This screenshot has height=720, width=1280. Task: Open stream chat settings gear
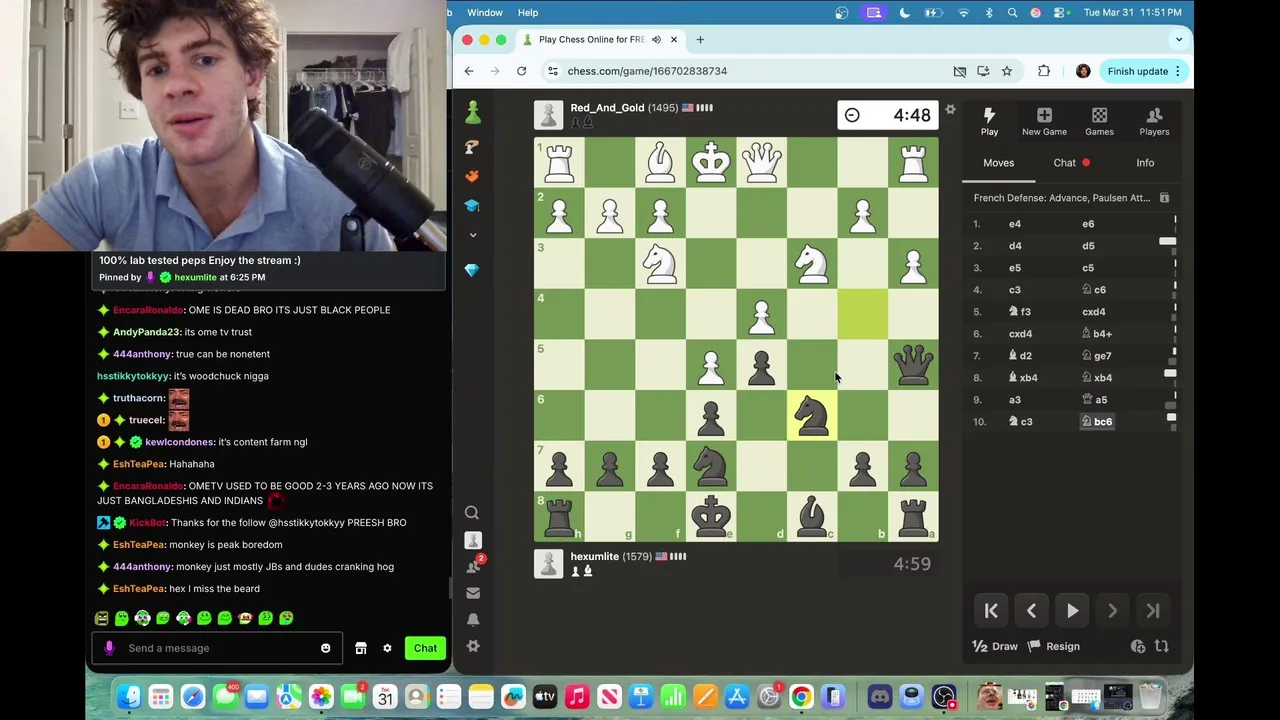pos(387,648)
